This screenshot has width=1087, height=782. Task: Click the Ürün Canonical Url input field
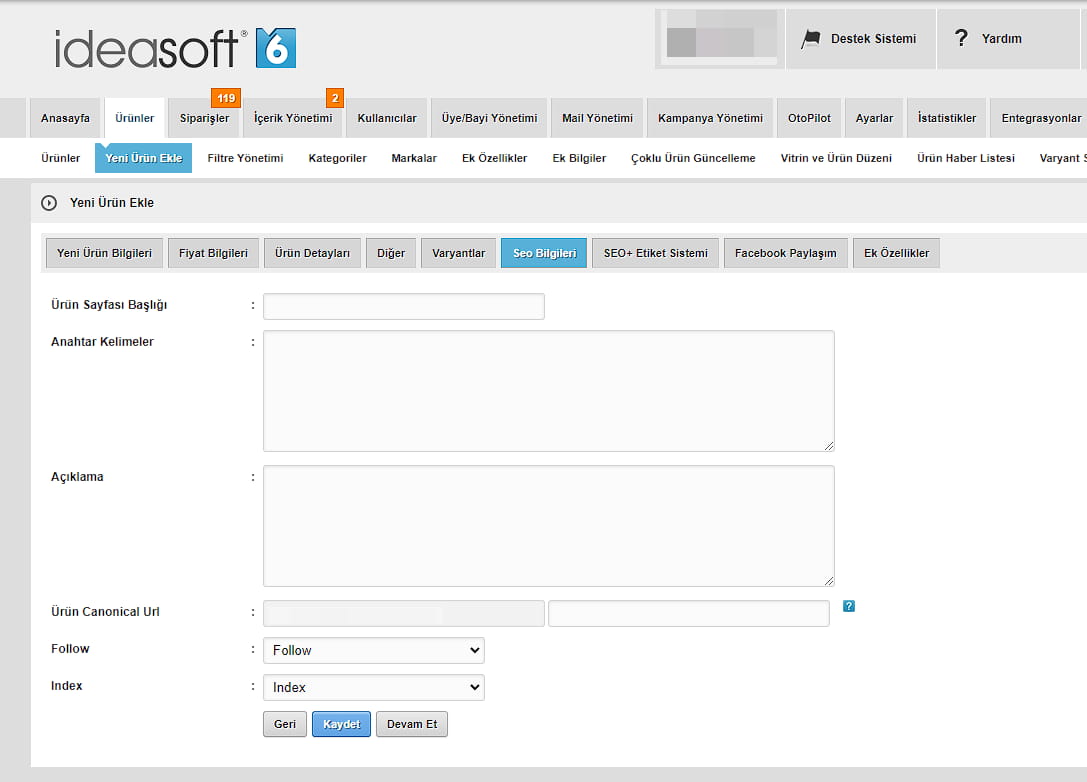coord(688,613)
